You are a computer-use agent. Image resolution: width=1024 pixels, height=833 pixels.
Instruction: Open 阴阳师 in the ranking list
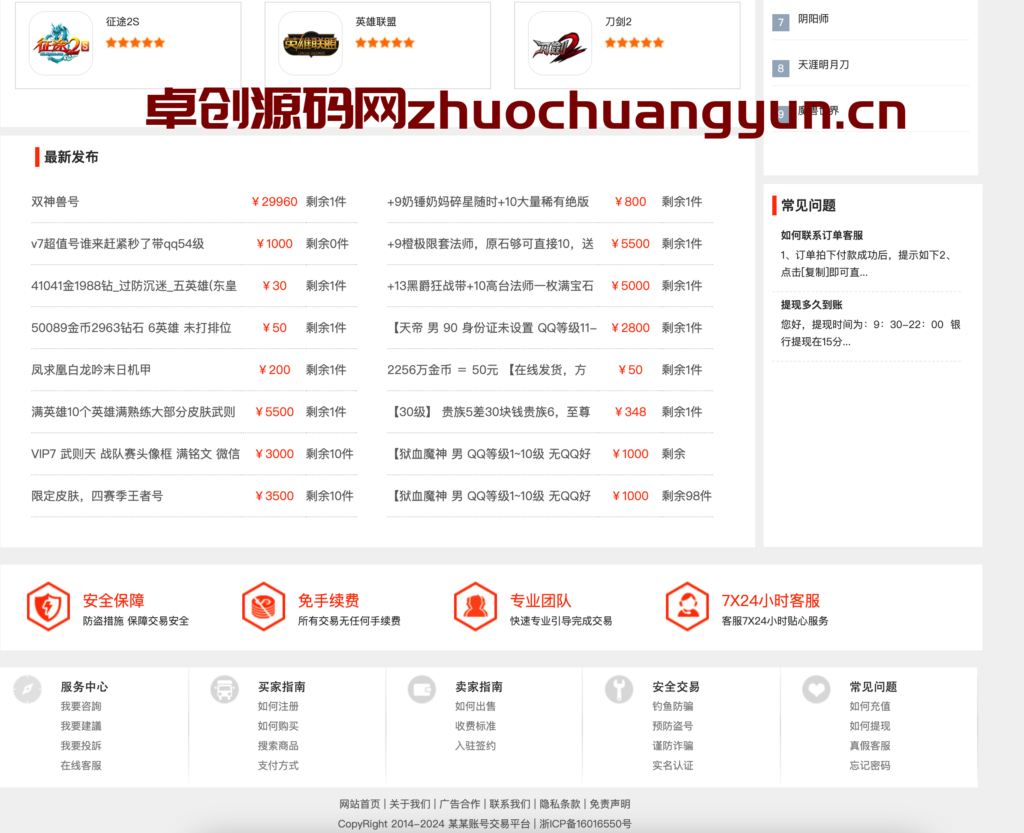813,19
